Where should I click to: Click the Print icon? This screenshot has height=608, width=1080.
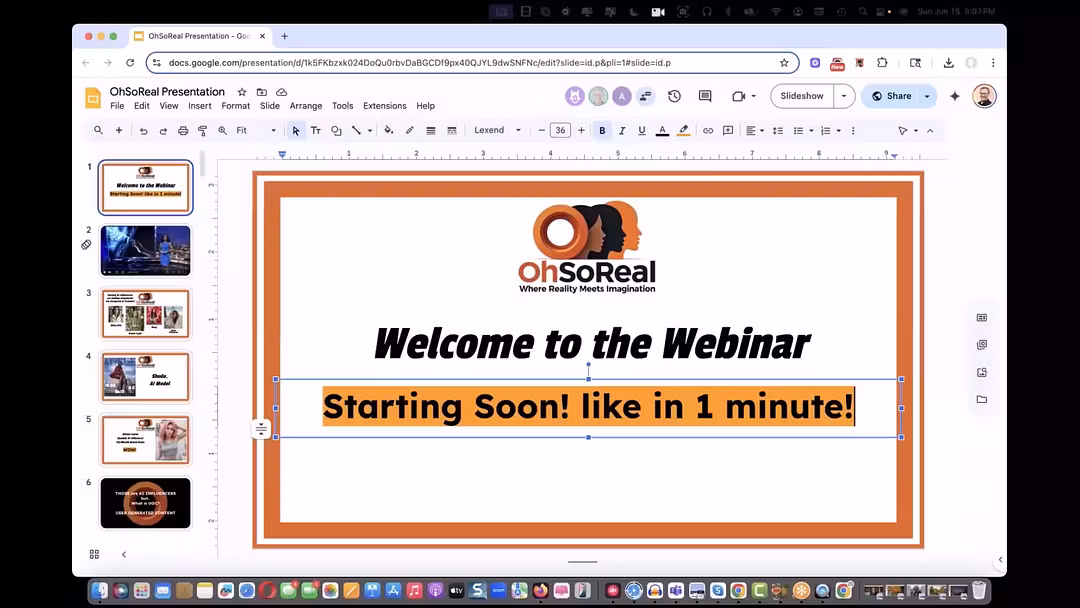click(183, 130)
